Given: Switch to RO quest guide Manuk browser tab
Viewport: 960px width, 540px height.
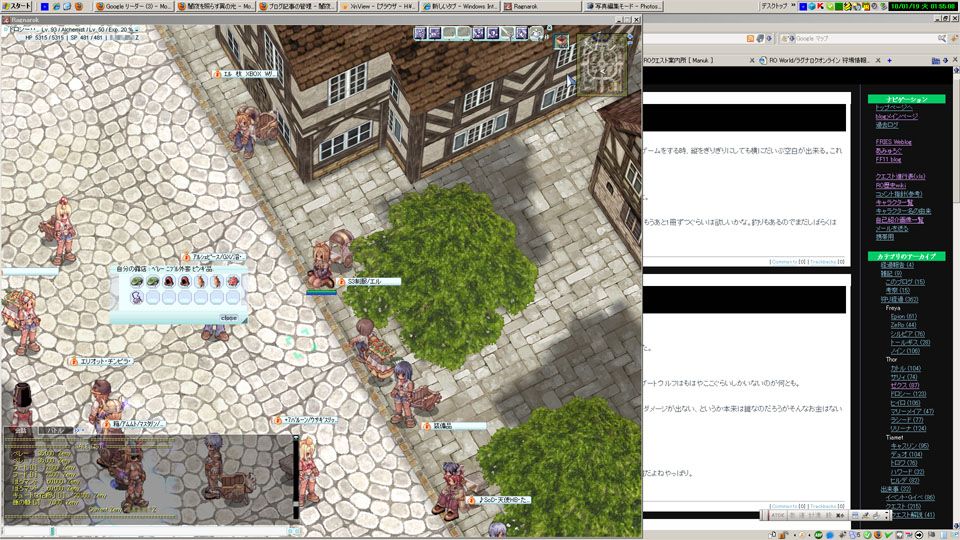Looking at the screenshot, I should point(695,60).
